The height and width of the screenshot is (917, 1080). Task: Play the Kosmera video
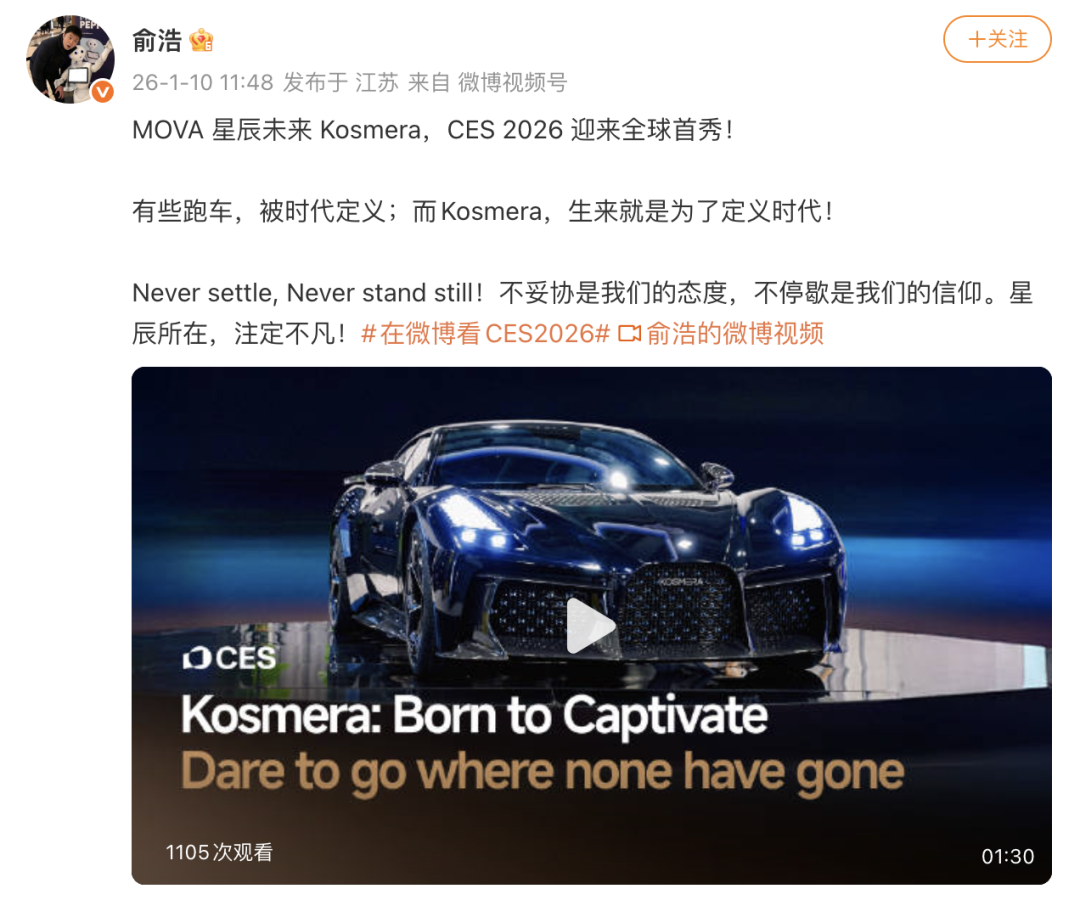(x=591, y=626)
